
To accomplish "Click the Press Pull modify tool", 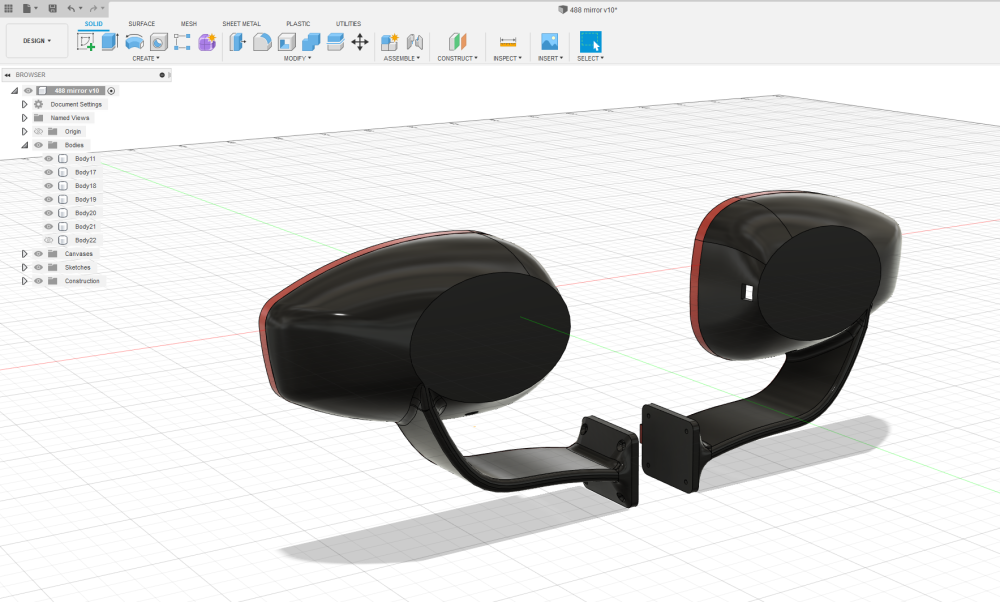I will (238, 42).
